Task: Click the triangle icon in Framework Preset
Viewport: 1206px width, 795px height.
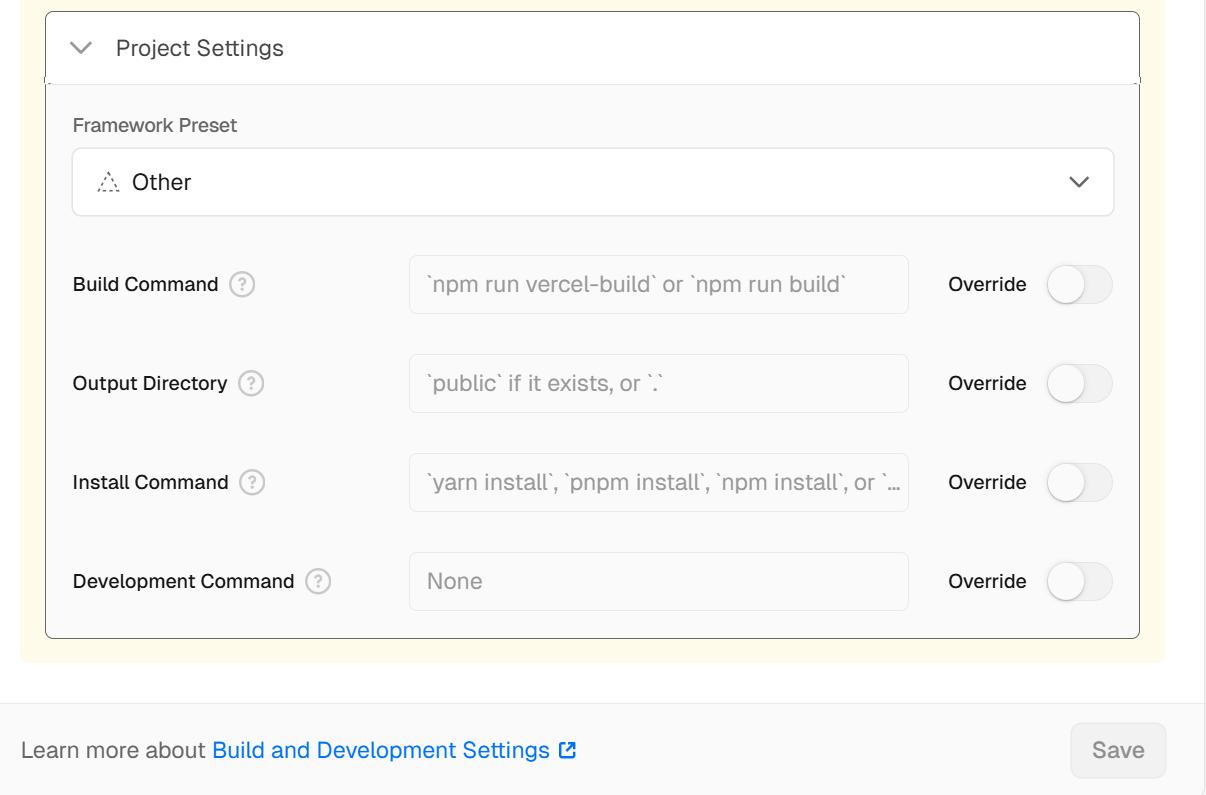Action: [x=108, y=183]
